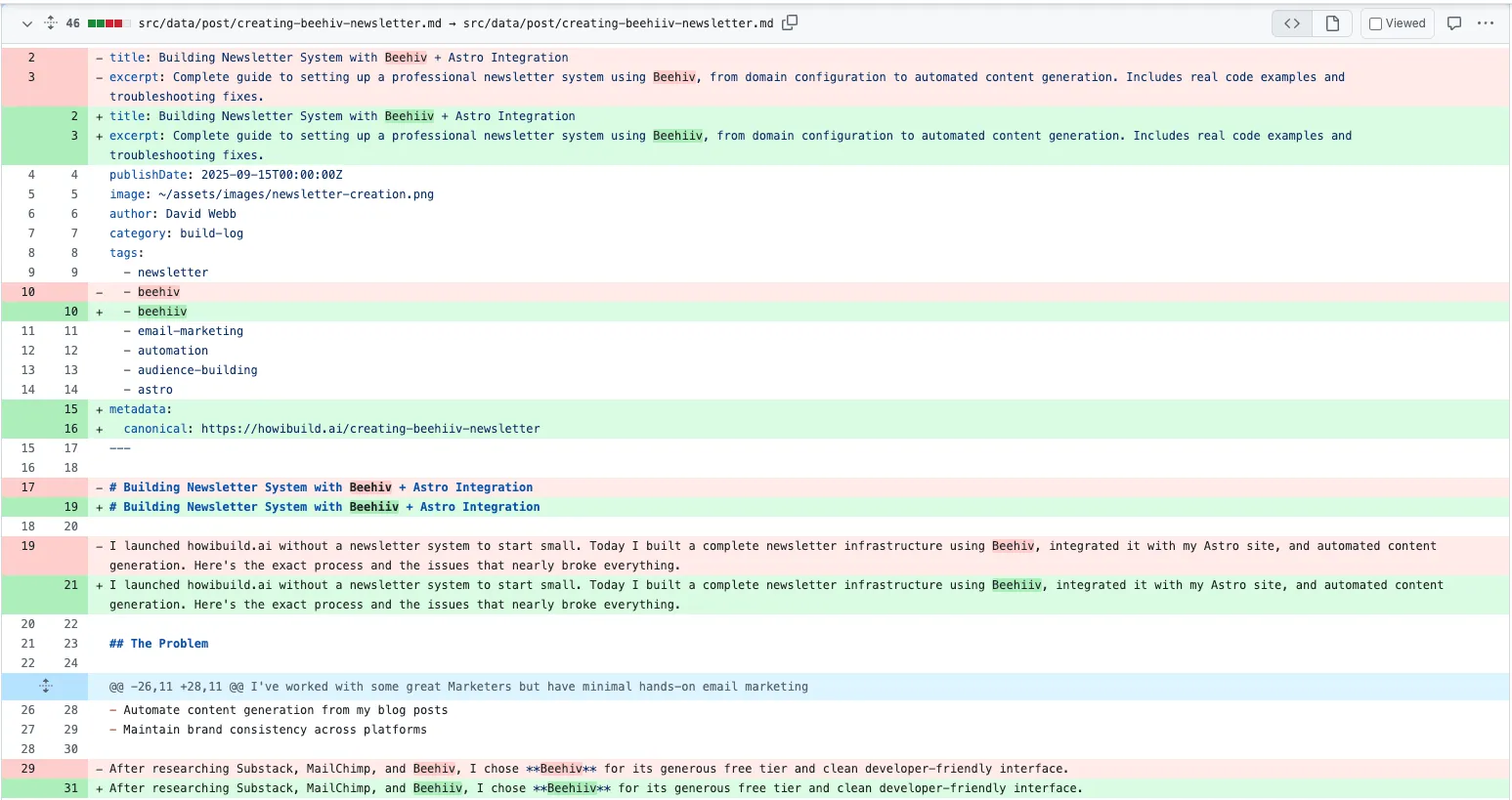Expand hidden lines above the hunk header
1512x800 pixels.
[45, 686]
